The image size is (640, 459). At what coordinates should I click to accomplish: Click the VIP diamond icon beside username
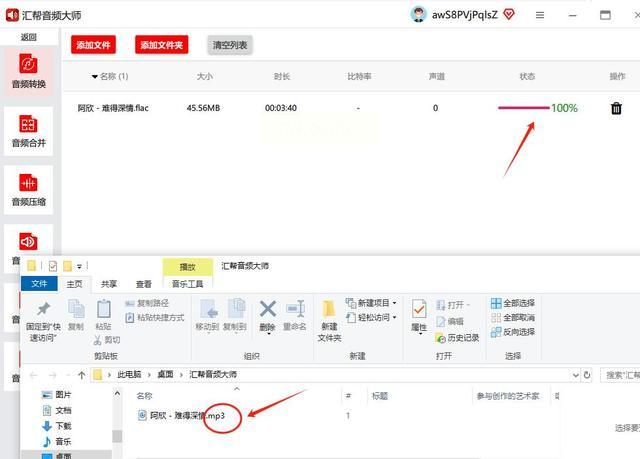509,15
